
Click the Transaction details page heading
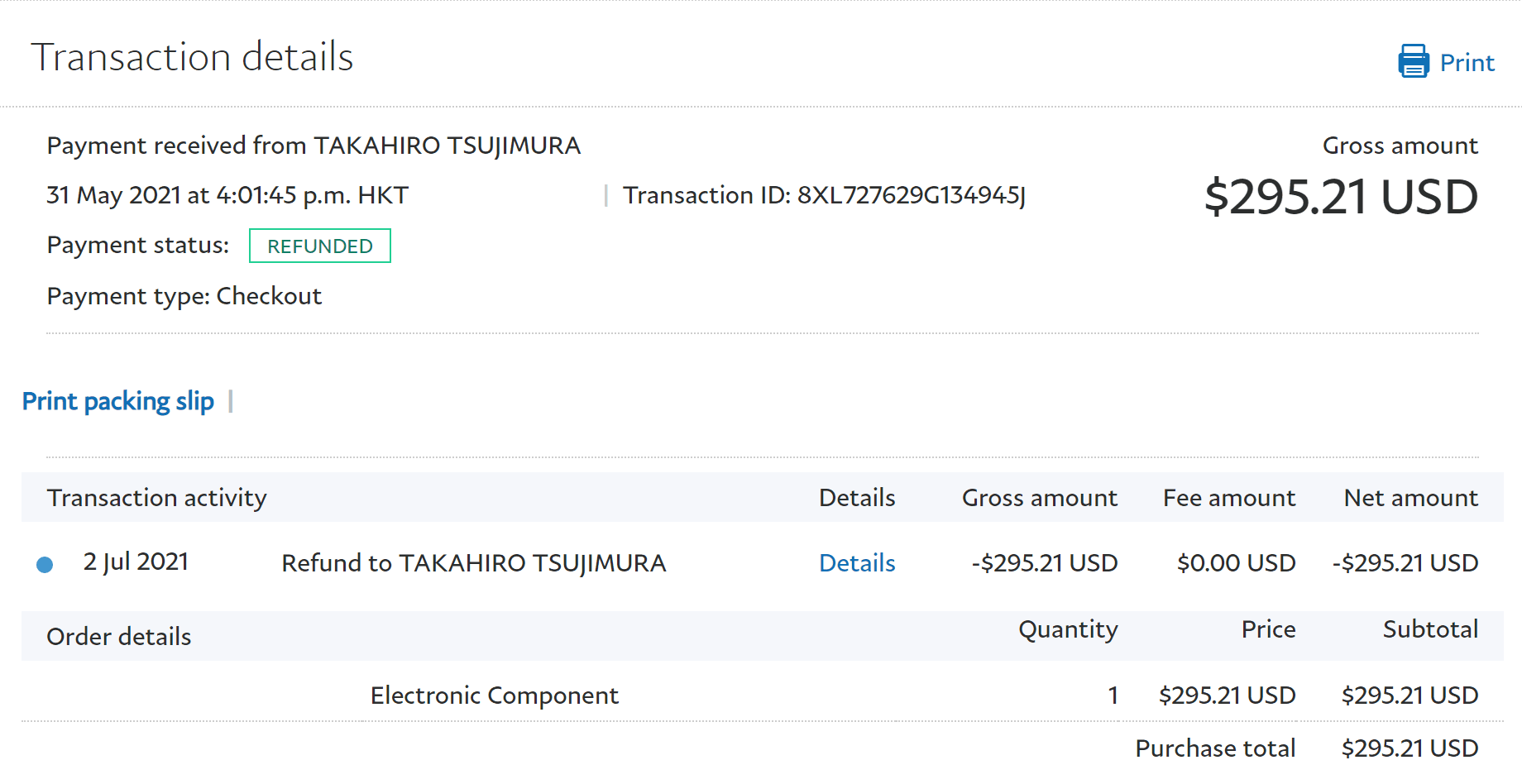(192, 57)
